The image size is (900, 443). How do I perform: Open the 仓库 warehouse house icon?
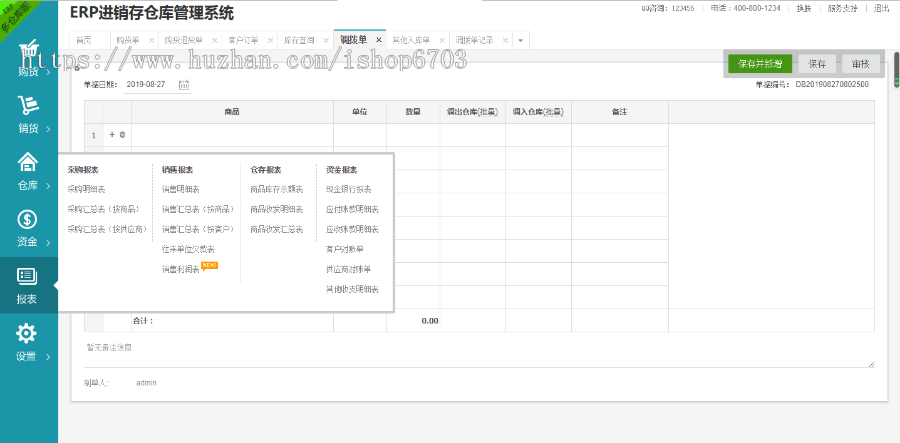pyautogui.click(x=28, y=162)
